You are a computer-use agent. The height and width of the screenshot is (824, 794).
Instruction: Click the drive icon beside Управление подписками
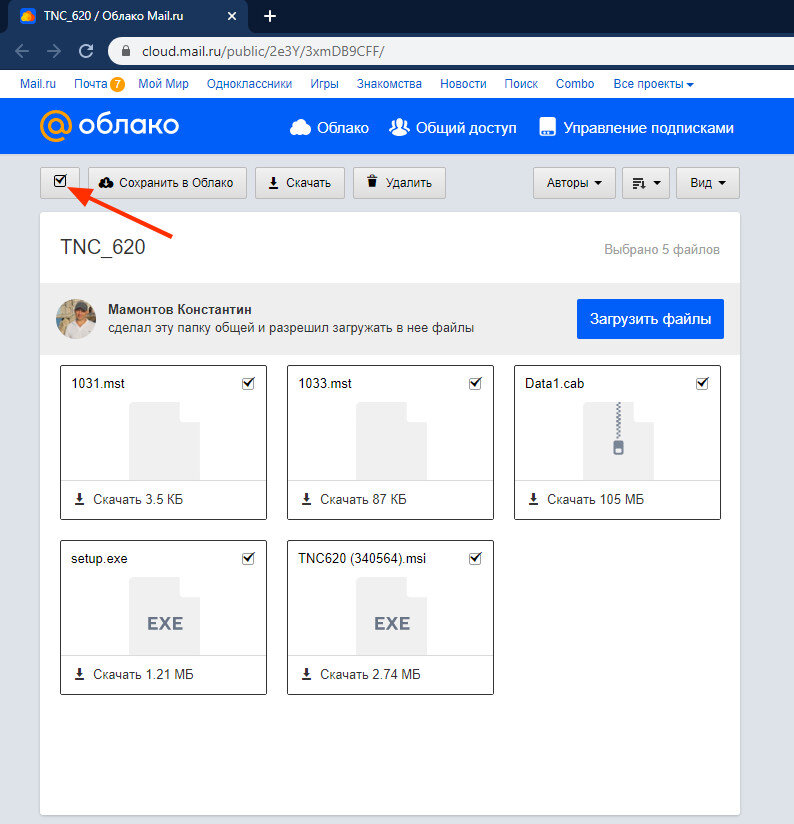(x=547, y=127)
